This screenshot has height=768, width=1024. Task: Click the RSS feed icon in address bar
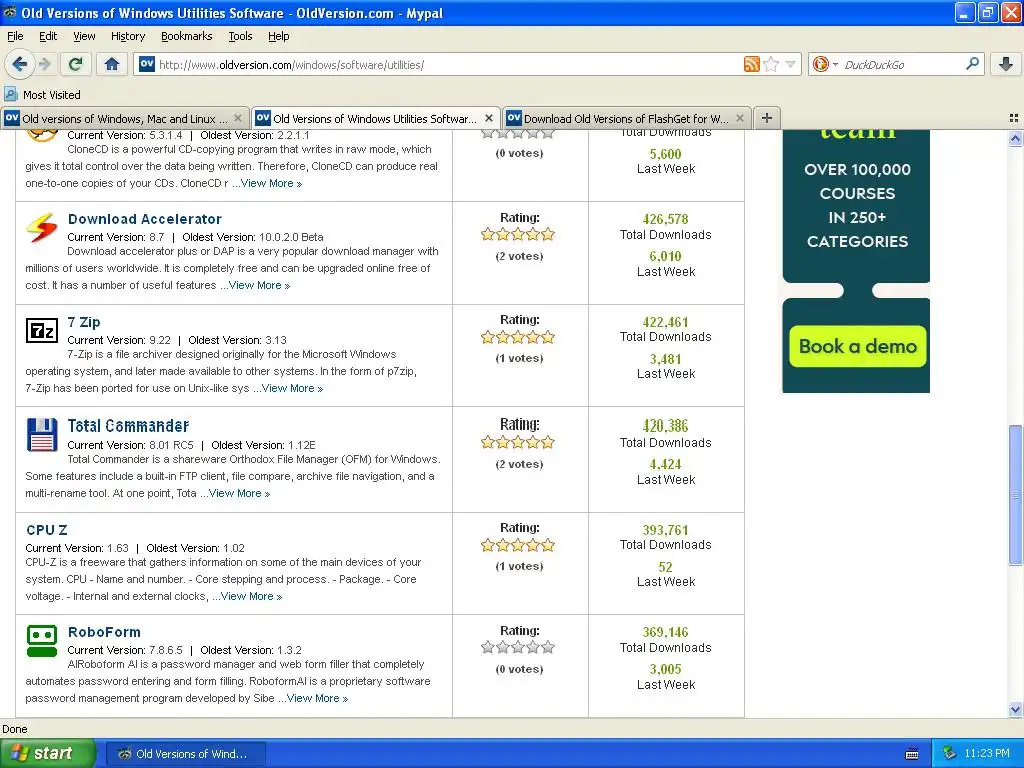click(x=752, y=64)
